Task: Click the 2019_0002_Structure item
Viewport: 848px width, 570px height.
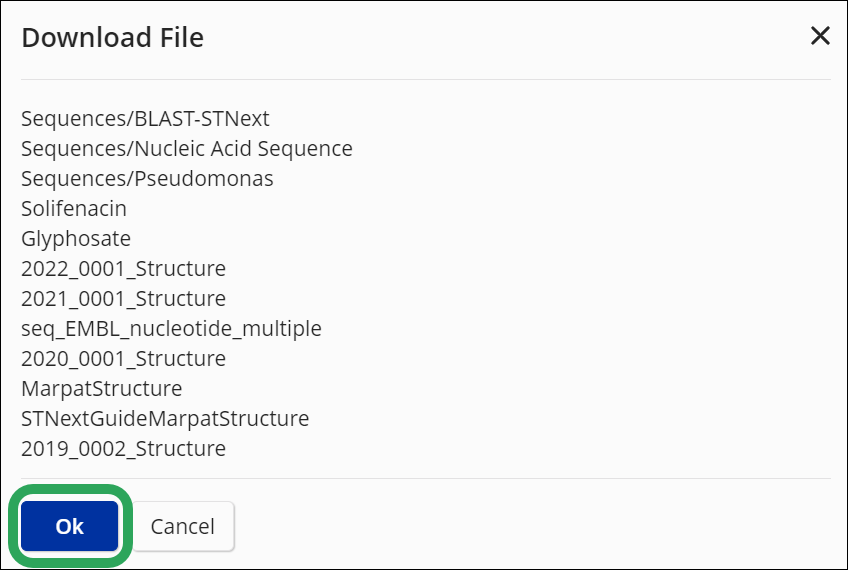Action: (123, 449)
